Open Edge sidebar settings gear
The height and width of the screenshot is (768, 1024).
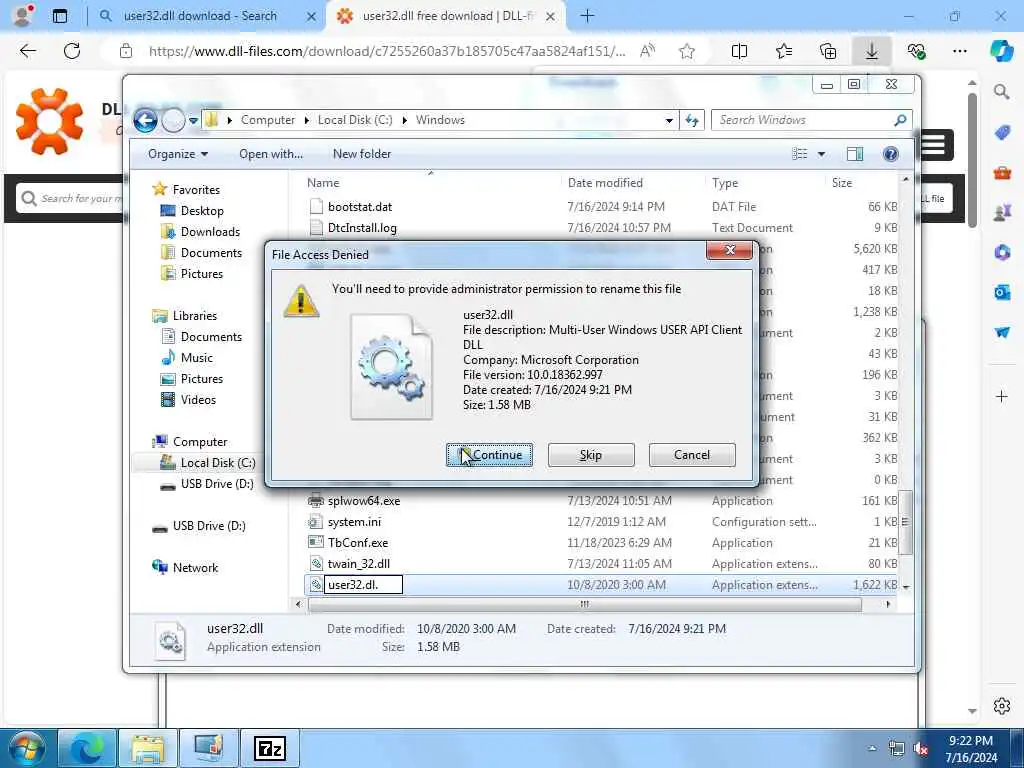pyautogui.click(x=1002, y=706)
